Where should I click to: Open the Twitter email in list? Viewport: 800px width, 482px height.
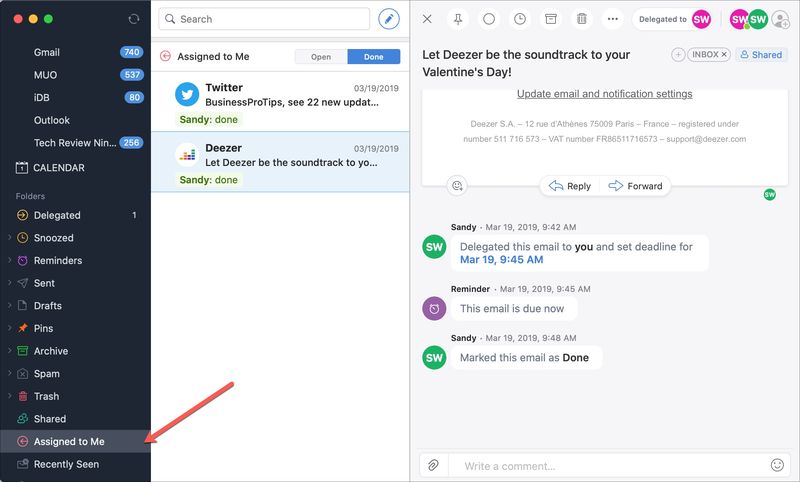[280, 102]
